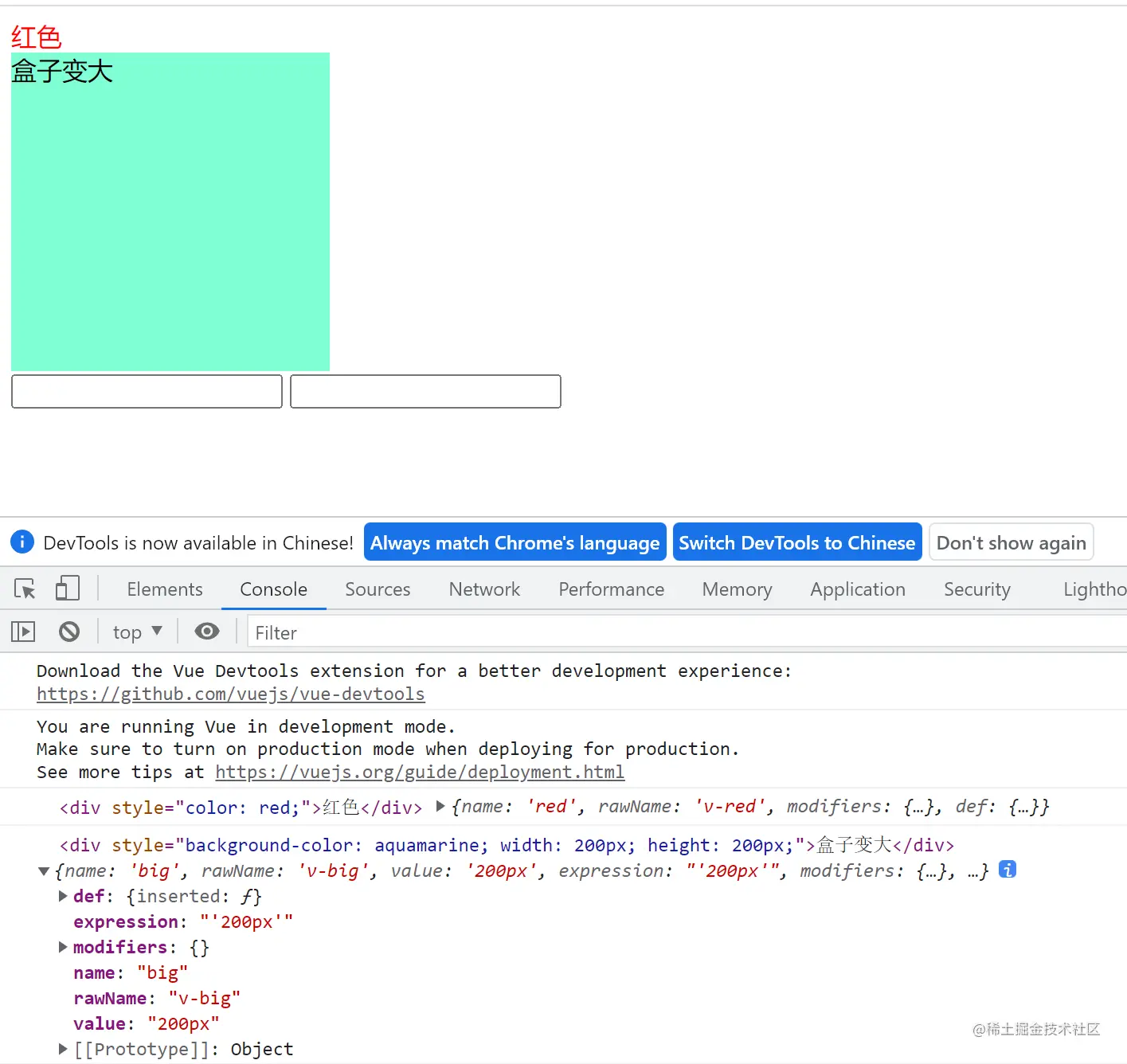The height and width of the screenshot is (1064, 1127).
Task: Click Always match Chrome's language button
Action: (x=515, y=542)
